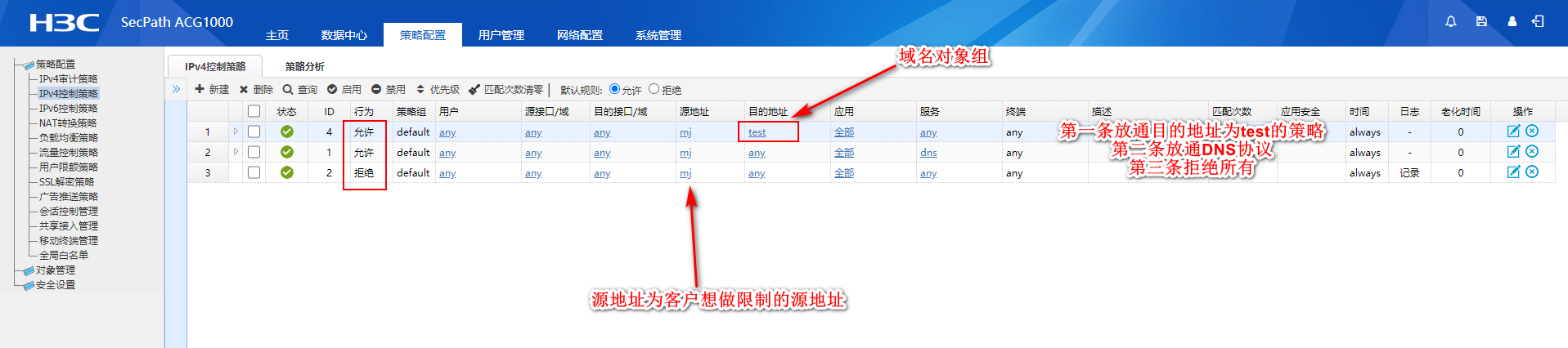This screenshot has width=1568, height=348.
Task: Click the 新建 button to add policy
Action: pos(212,89)
